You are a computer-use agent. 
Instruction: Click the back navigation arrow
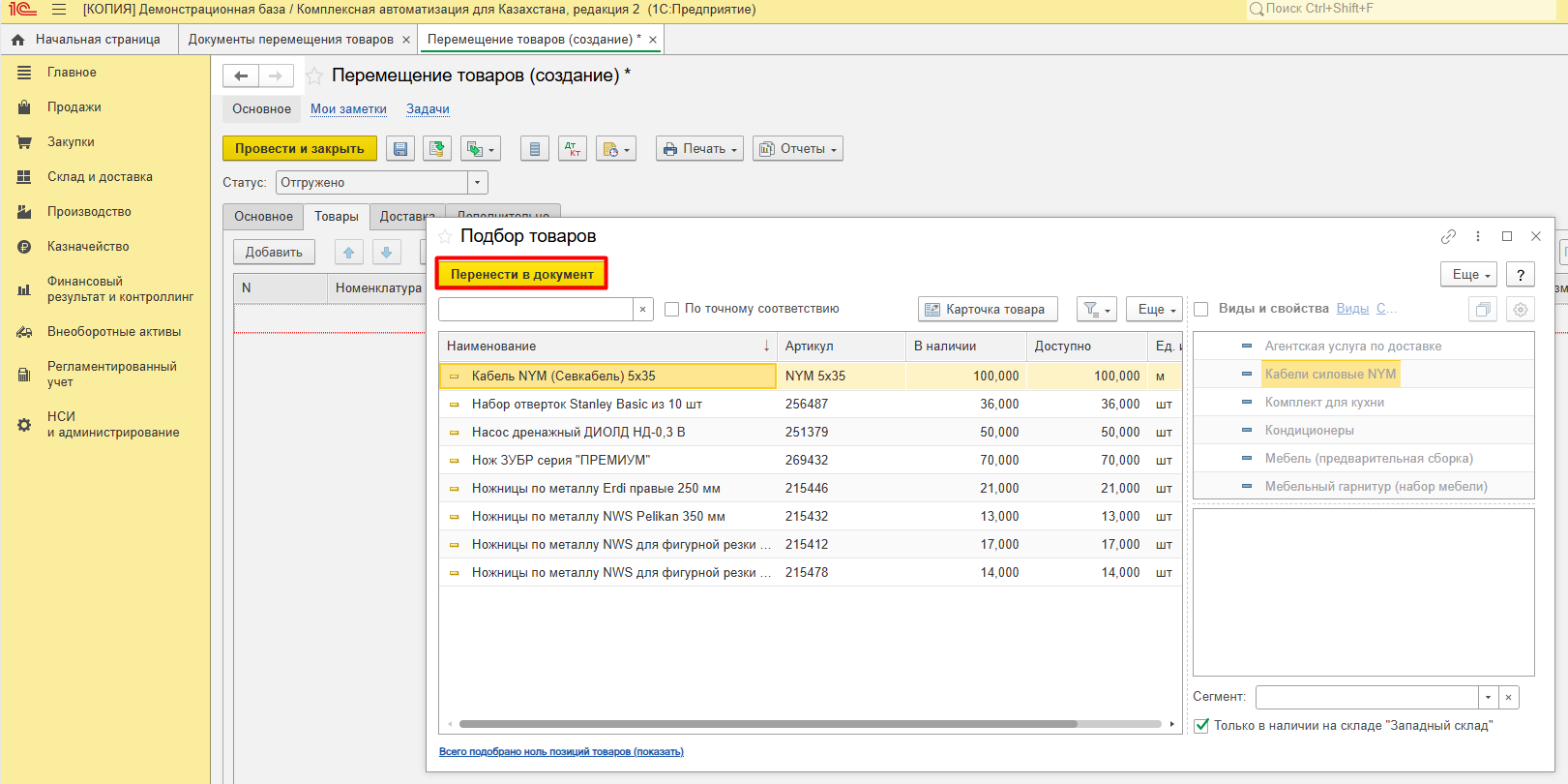(x=241, y=75)
